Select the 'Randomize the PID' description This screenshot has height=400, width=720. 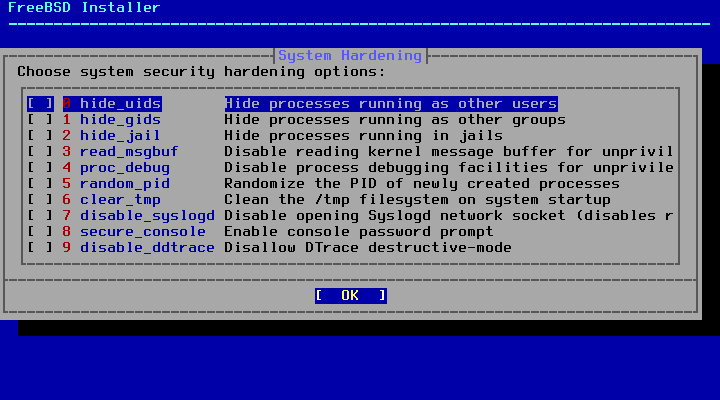(422, 184)
